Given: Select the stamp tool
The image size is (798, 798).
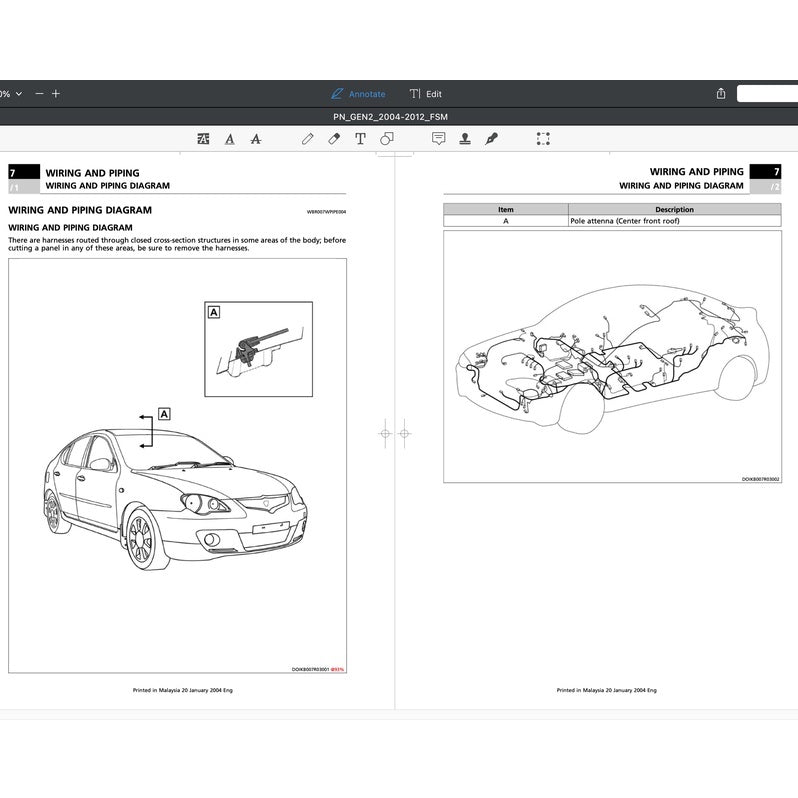Looking at the screenshot, I should [x=465, y=139].
